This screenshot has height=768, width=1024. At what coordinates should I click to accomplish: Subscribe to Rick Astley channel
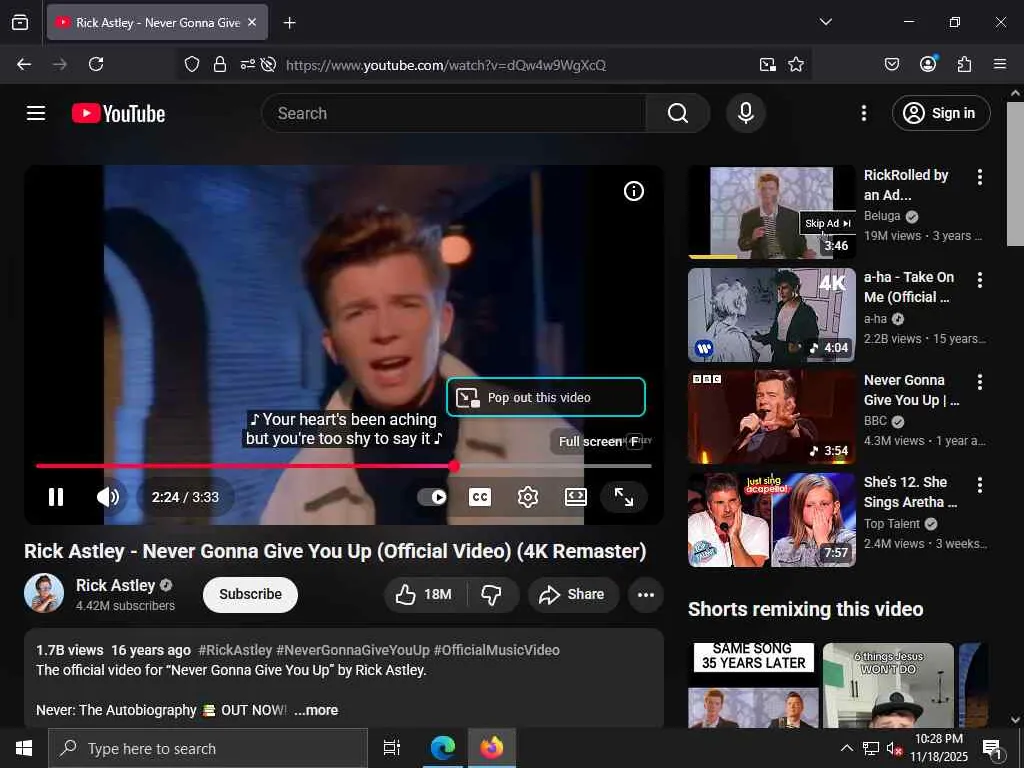click(x=250, y=594)
